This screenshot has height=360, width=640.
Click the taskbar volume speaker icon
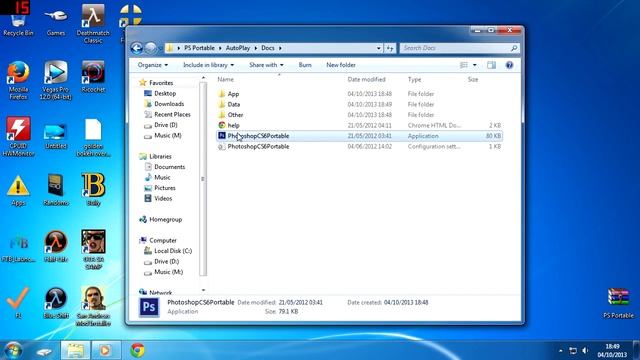coord(585,351)
